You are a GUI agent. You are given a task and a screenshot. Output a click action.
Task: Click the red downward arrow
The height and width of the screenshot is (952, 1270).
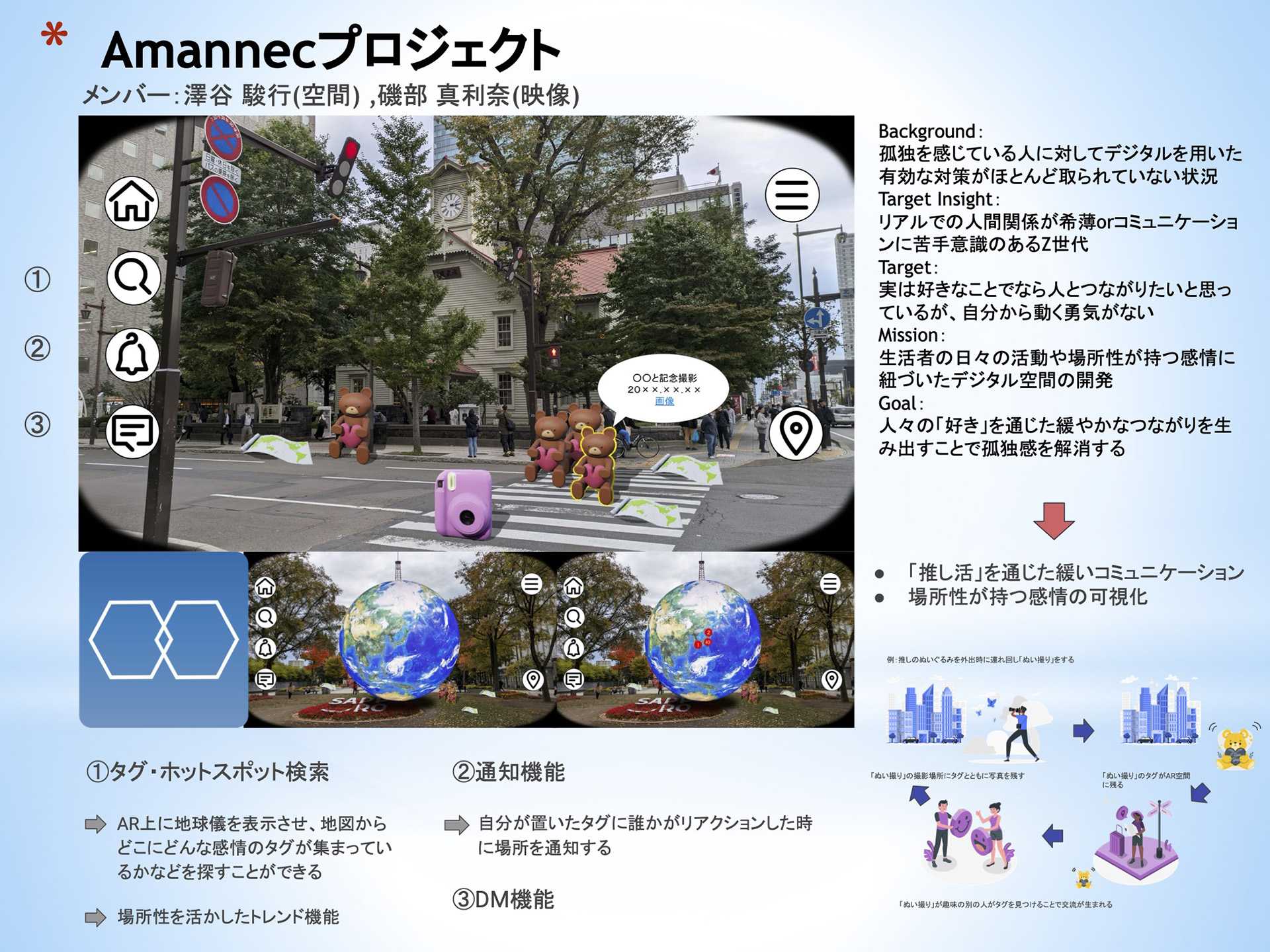pyautogui.click(x=1053, y=520)
